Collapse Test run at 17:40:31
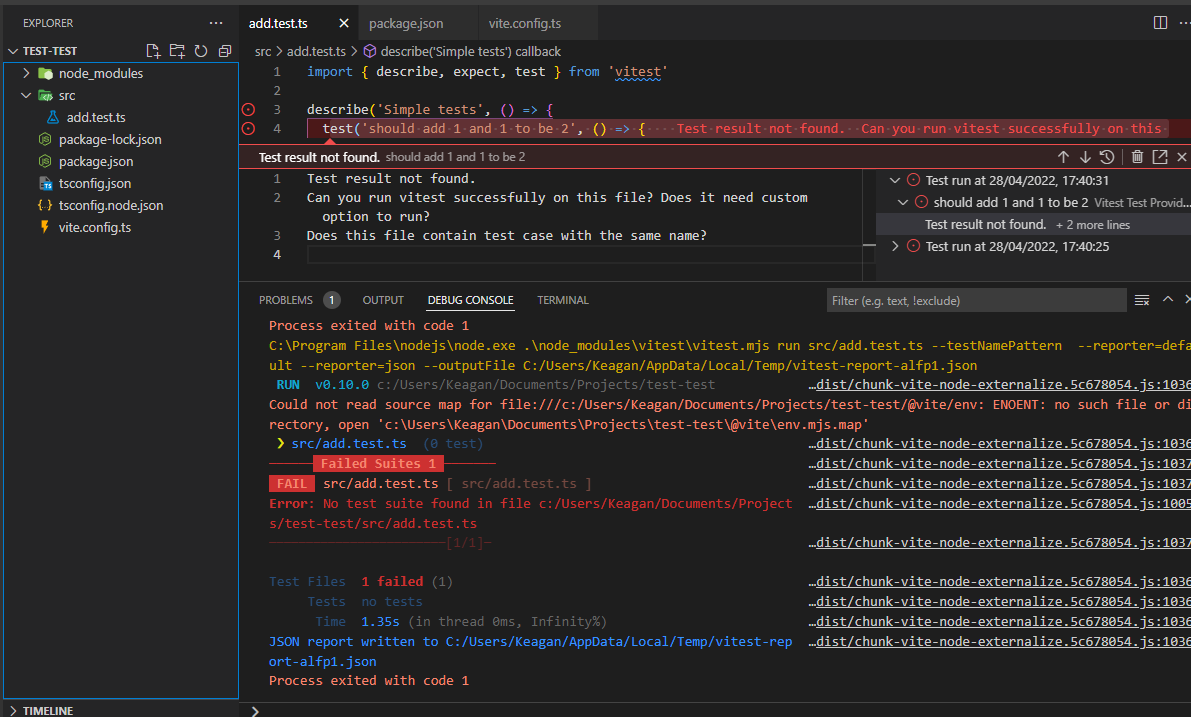This screenshot has width=1191, height=717. pos(895,181)
